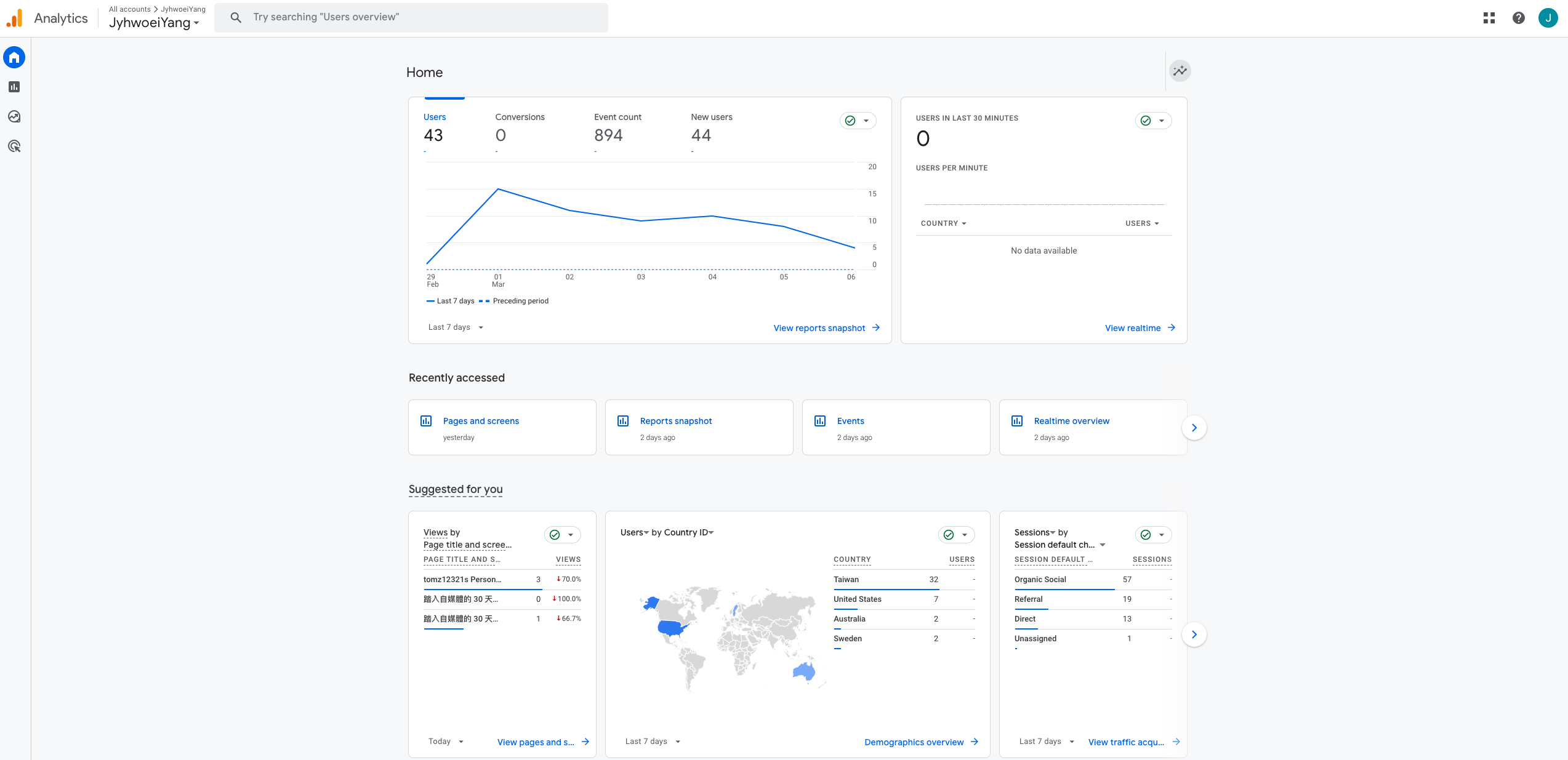The height and width of the screenshot is (760, 1568).
Task: Click arrow beside View traffic acquisition
Action: click(1176, 742)
